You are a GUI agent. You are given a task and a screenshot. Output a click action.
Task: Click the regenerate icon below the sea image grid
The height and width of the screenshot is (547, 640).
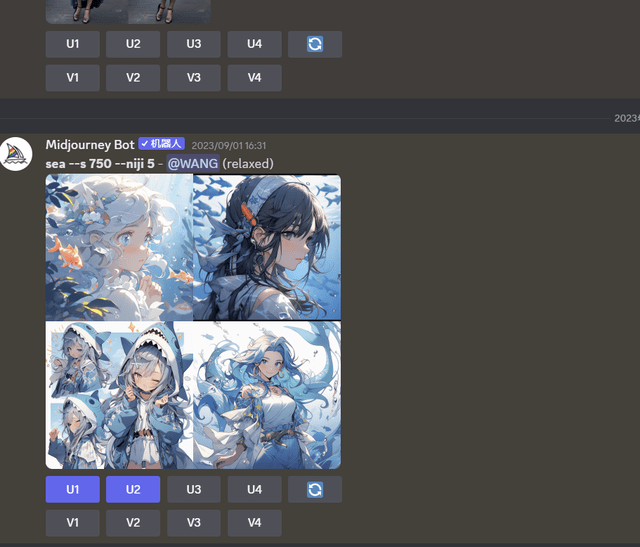click(315, 489)
